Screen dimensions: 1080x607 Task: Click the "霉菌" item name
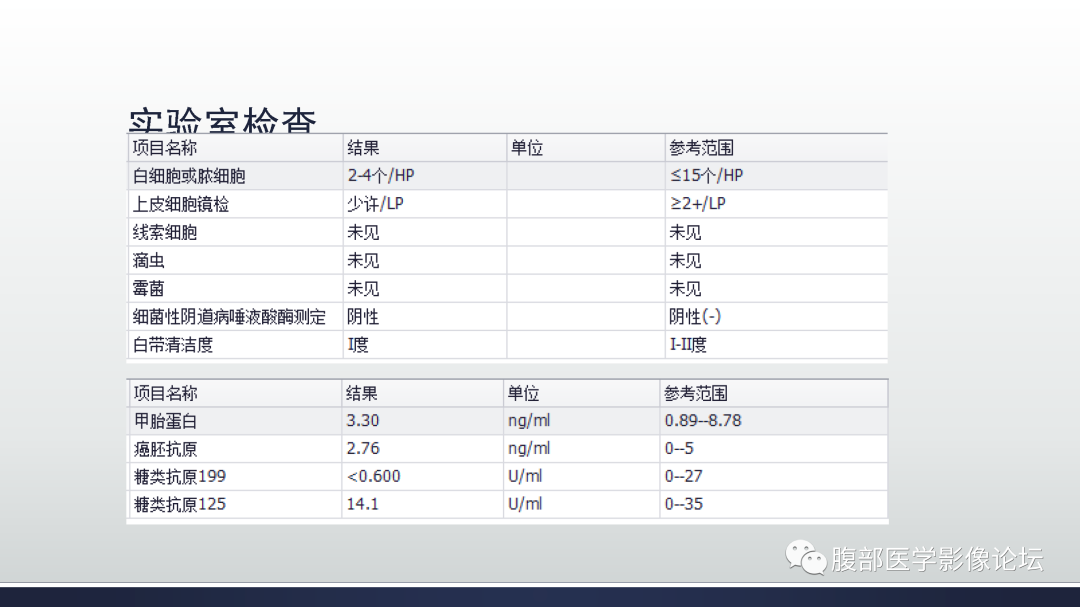click(148, 289)
